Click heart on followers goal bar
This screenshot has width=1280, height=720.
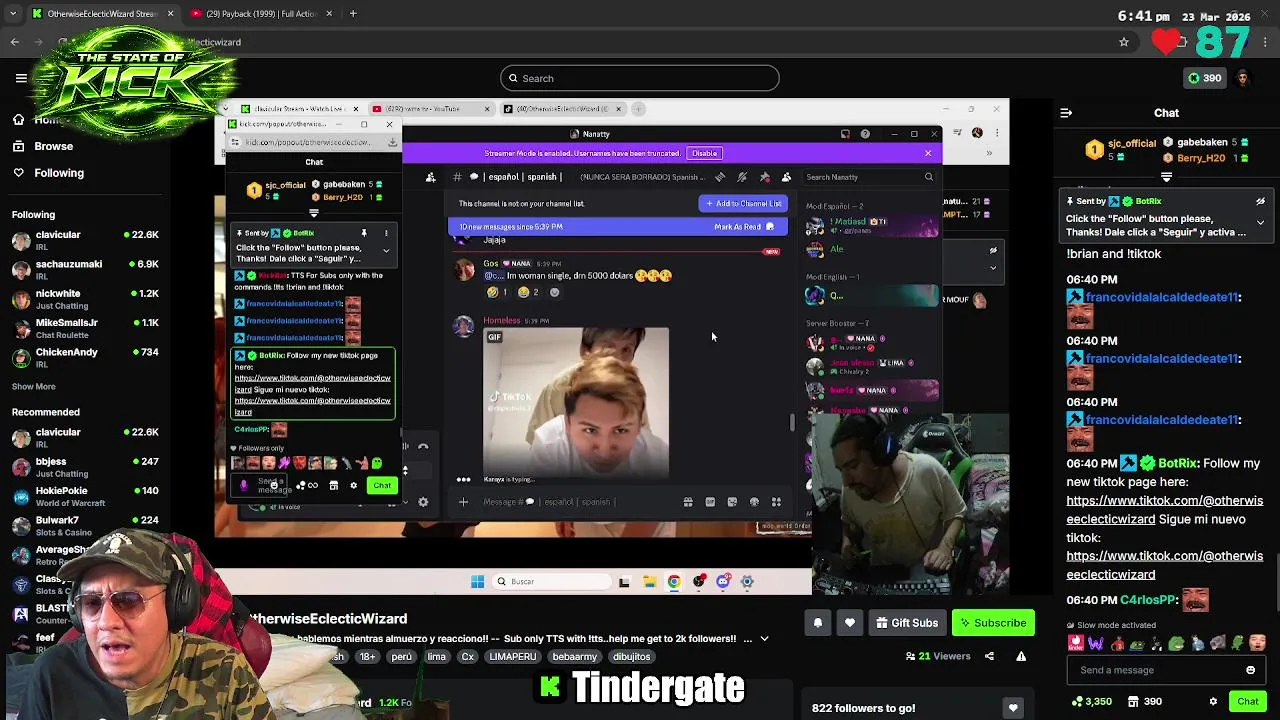click(1013, 708)
